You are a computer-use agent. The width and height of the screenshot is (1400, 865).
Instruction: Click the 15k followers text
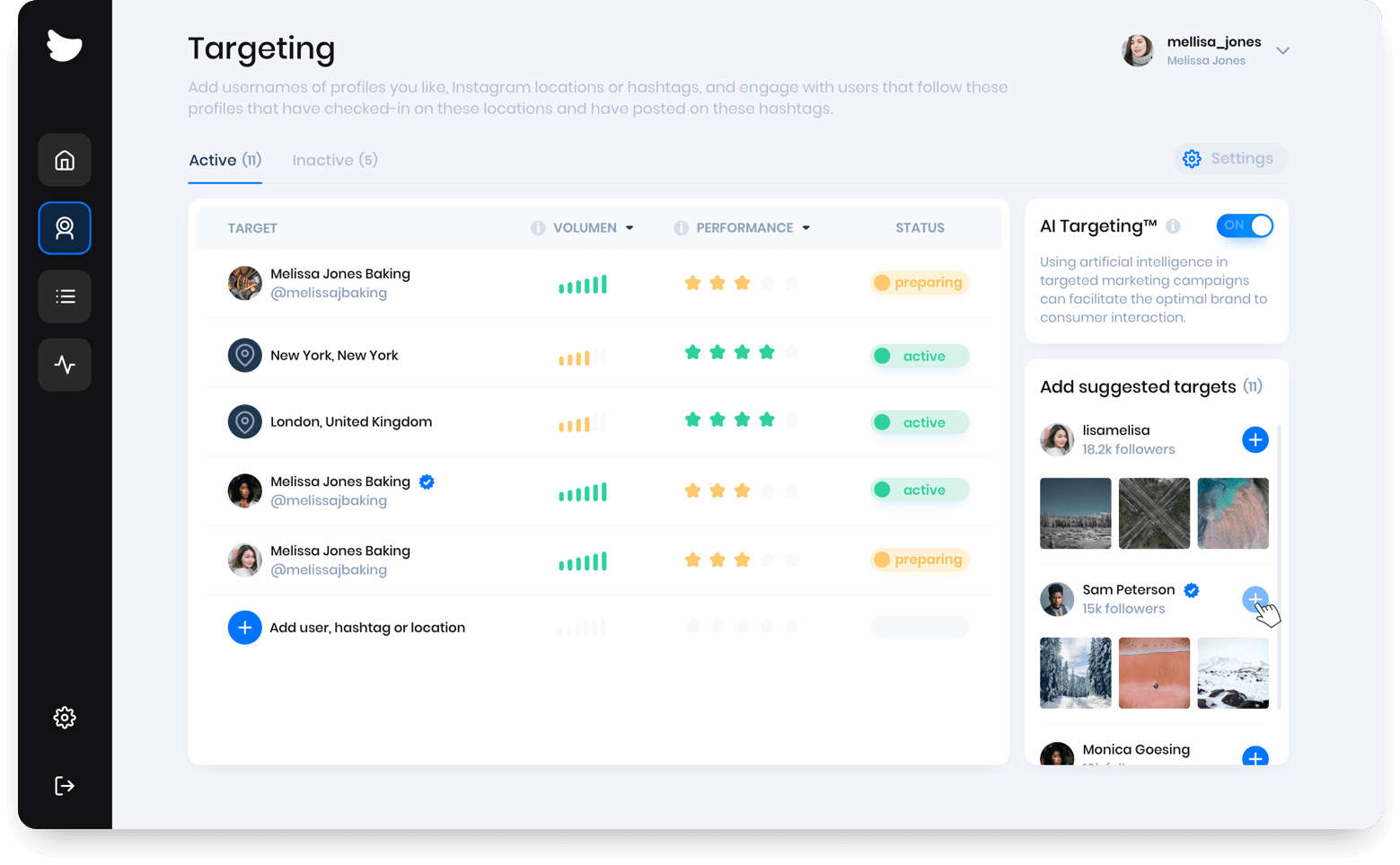pyautogui.click(x=1123, y=609)
